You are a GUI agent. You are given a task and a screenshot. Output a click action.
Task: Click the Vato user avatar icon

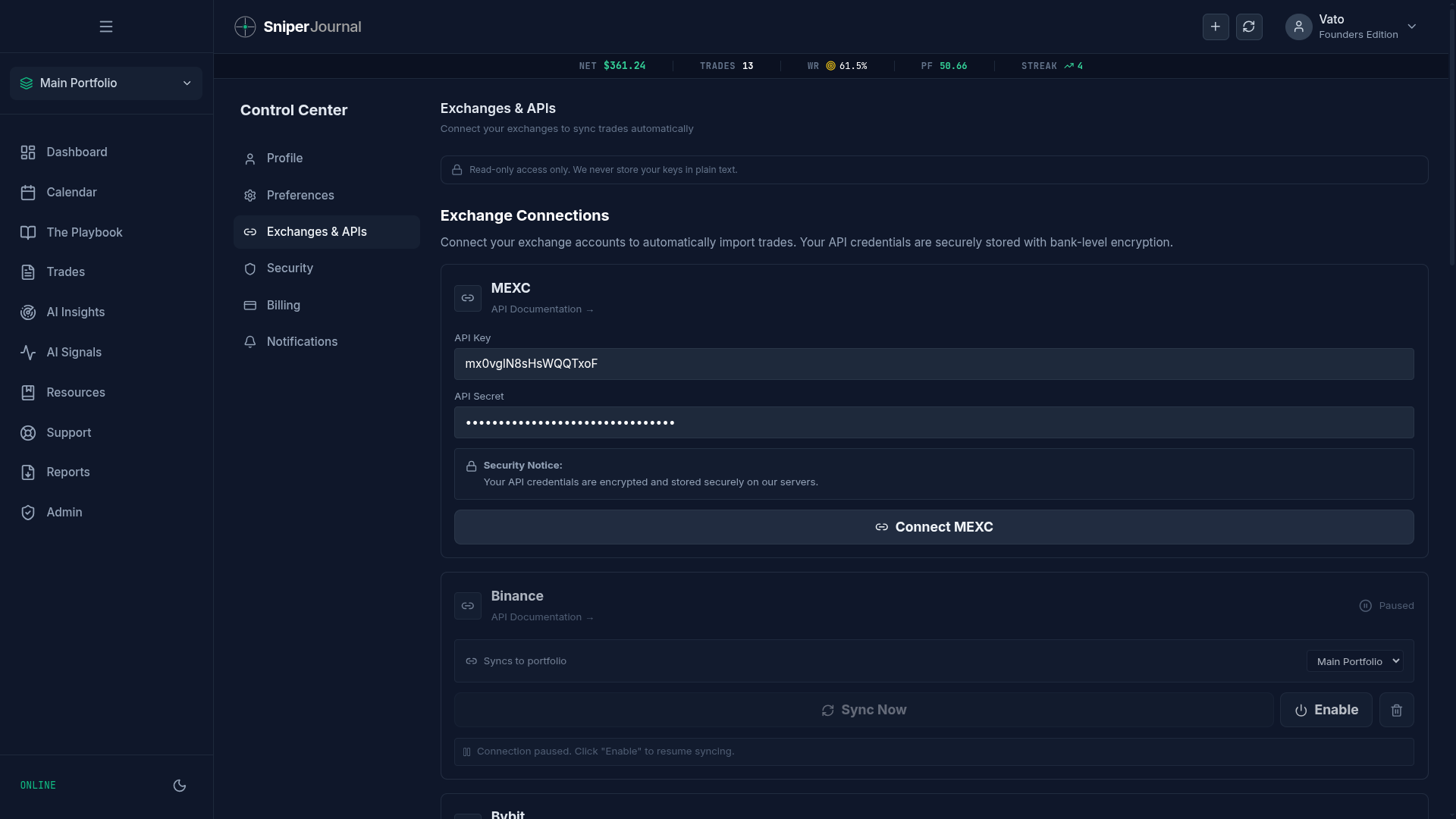(1298, 27)
